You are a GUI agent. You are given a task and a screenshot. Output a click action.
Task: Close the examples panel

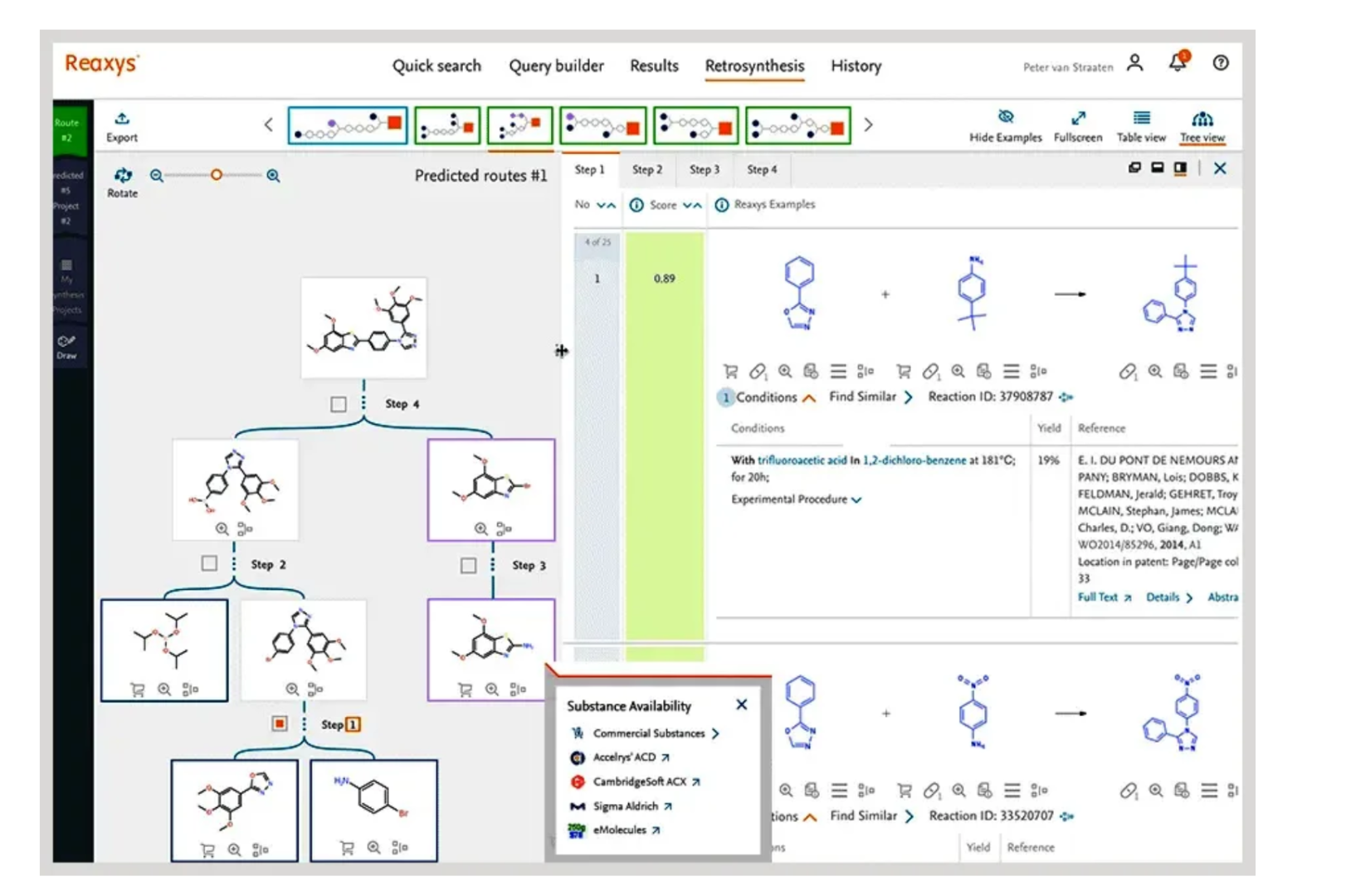tap(1220, 168)
